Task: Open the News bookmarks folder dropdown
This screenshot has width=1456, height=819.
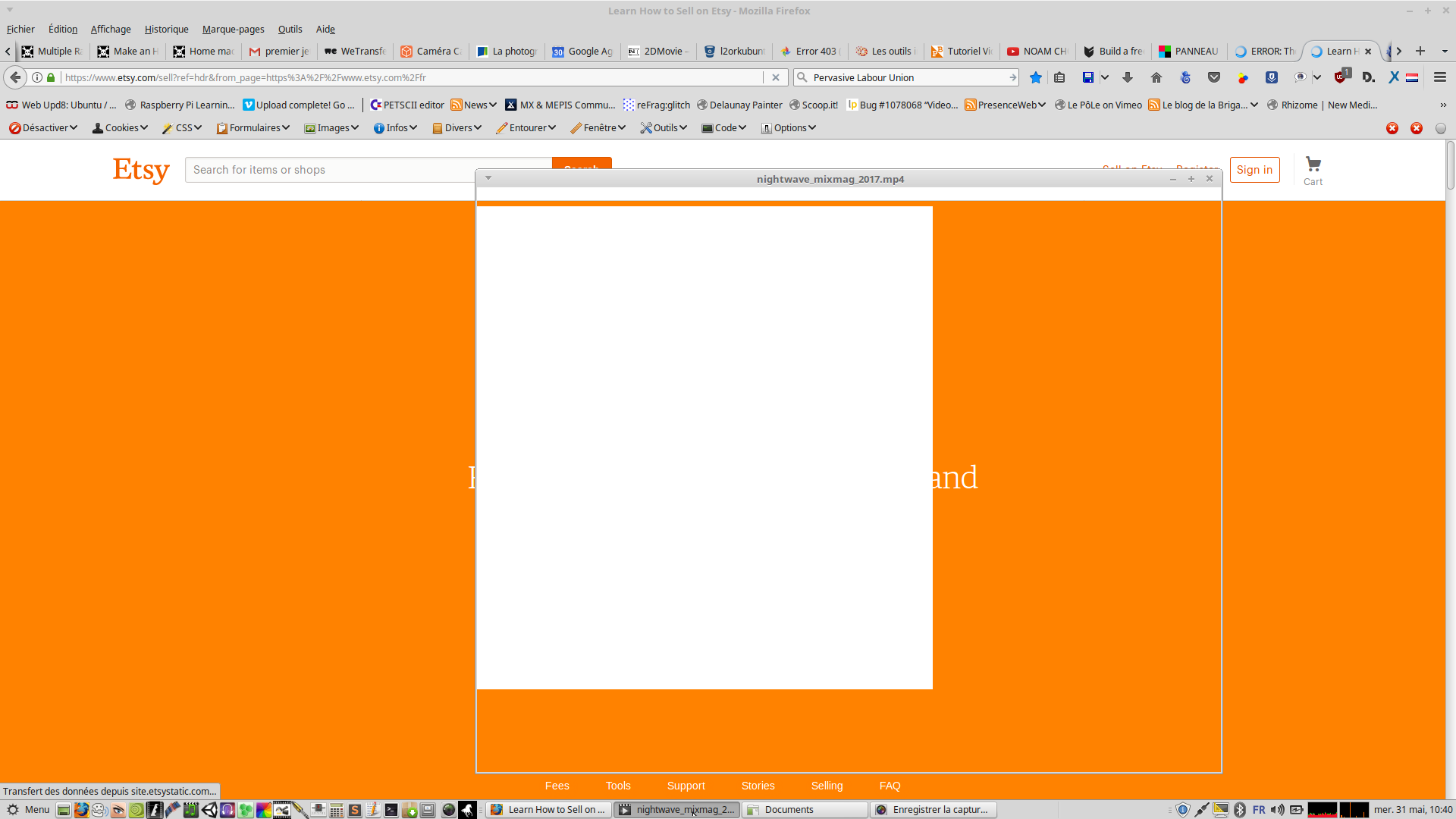Action: click(x=474, y=105)
